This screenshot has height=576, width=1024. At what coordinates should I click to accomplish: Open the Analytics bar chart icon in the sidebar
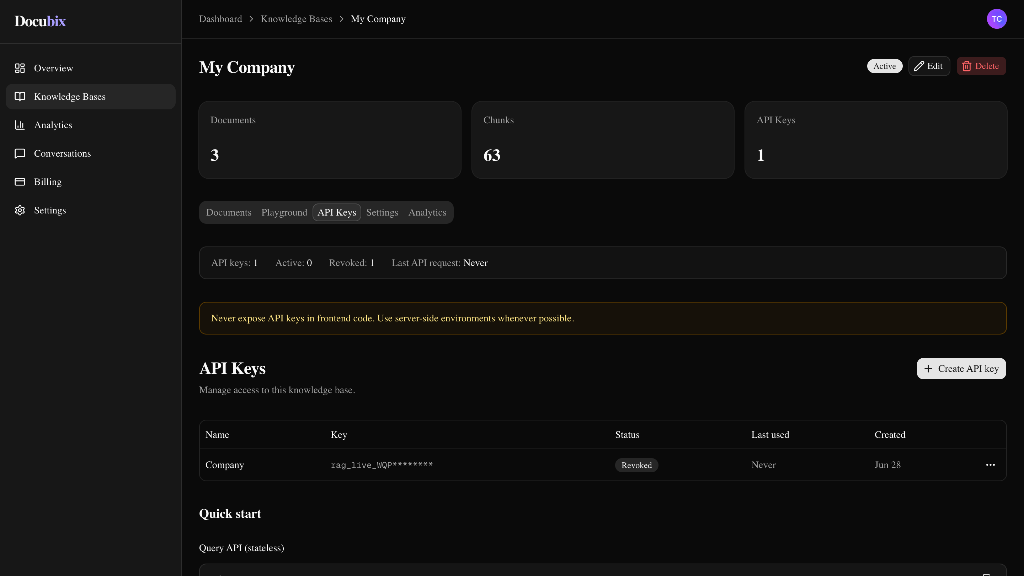tap(20, 125)
